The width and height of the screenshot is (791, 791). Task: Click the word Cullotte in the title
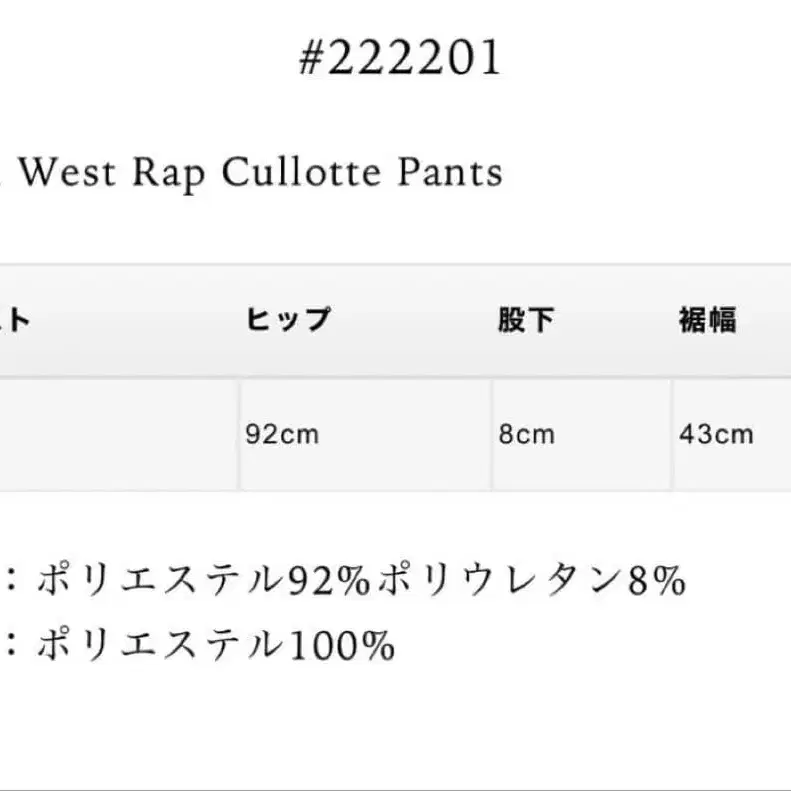point(301,172)
